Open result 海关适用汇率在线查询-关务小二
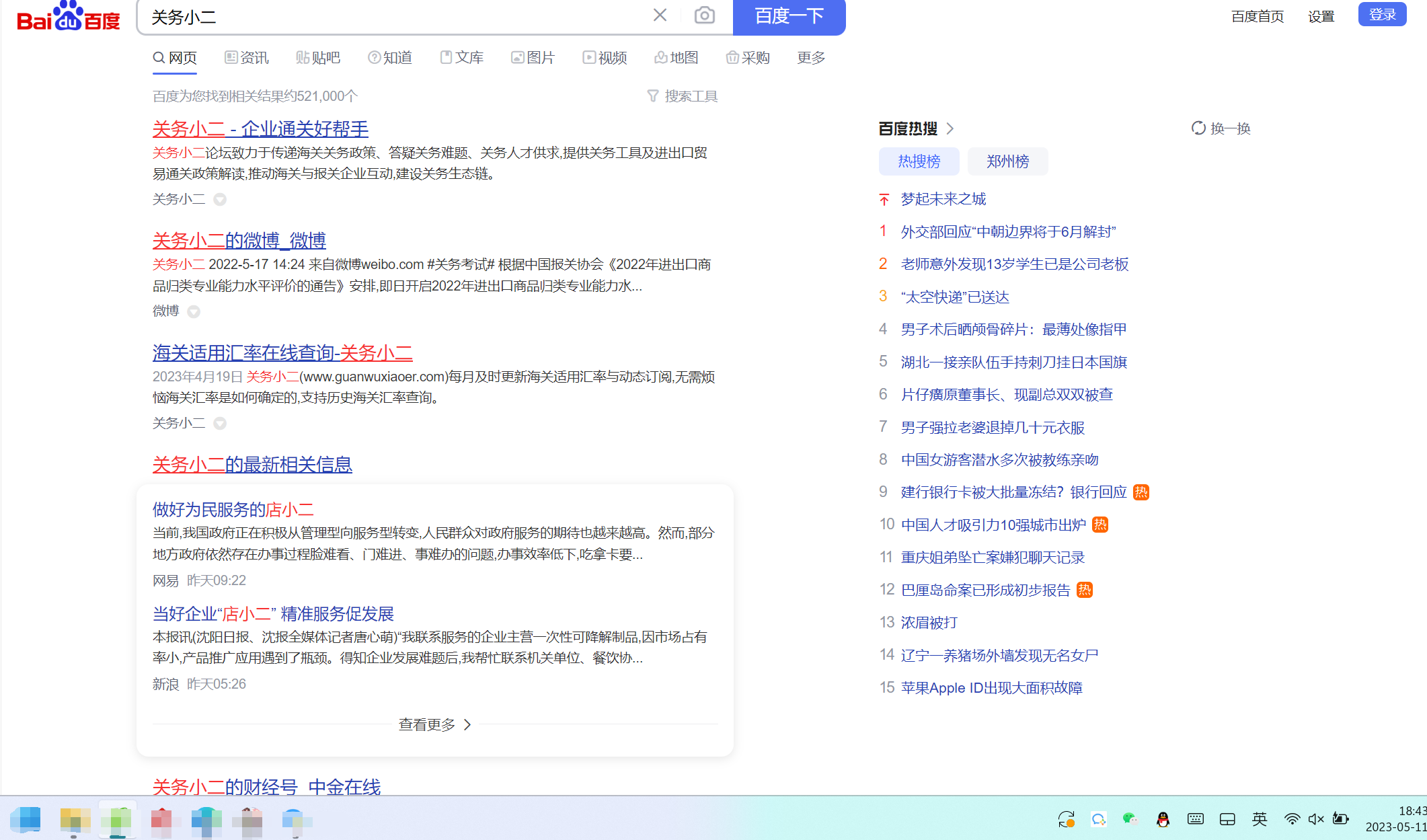 pos(282,352)
